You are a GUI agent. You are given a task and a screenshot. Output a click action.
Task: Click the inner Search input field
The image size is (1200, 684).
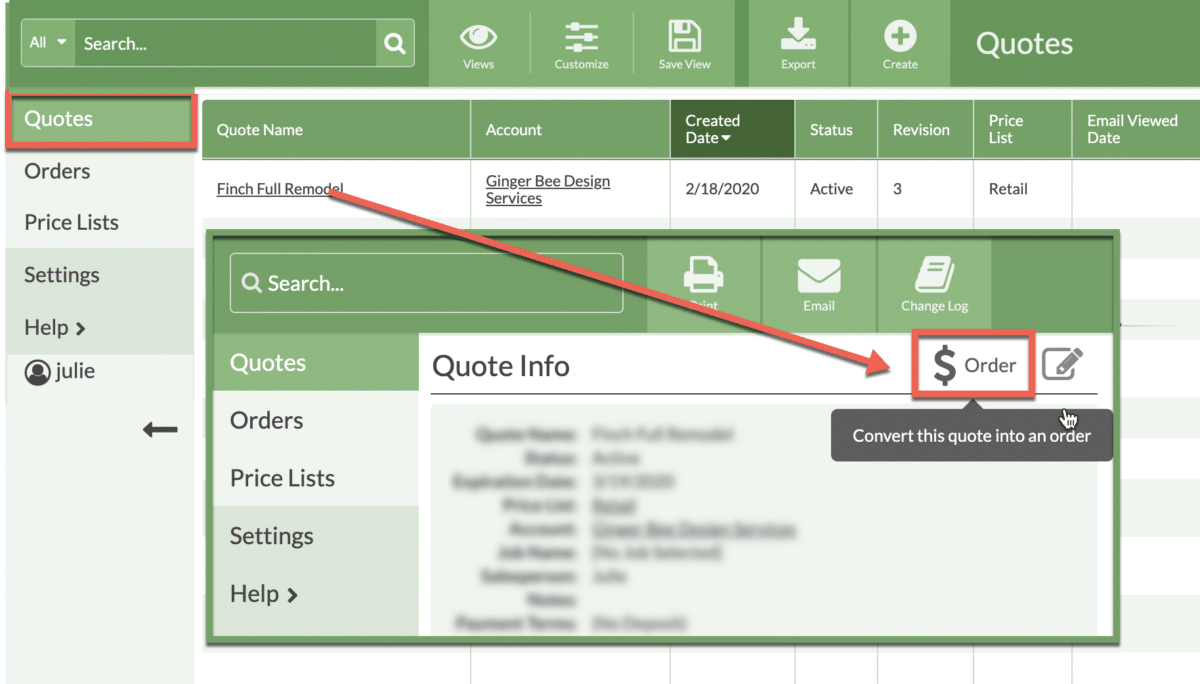(427, 283)
